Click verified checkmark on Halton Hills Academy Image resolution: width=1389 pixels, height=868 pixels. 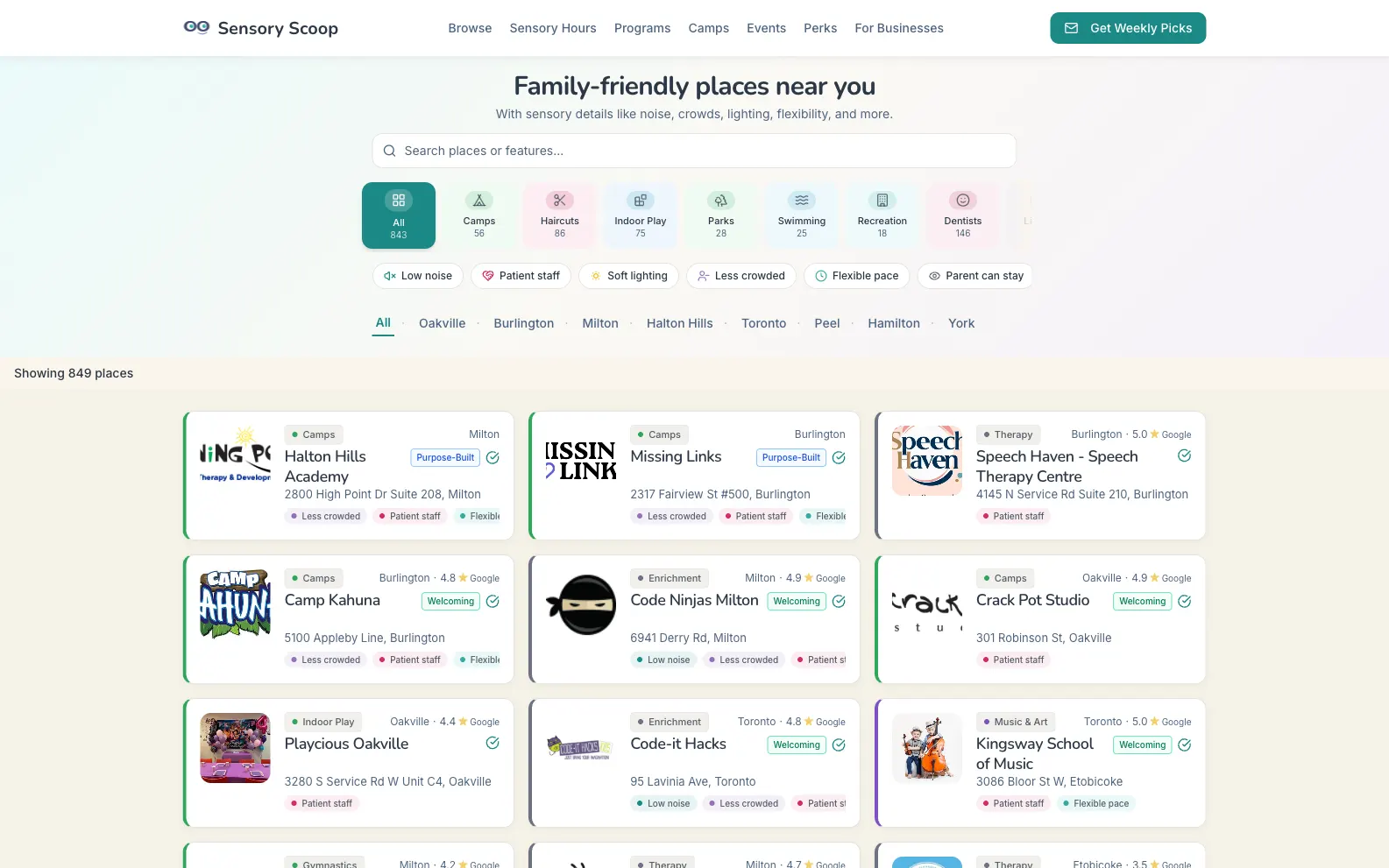pos(493,457)
